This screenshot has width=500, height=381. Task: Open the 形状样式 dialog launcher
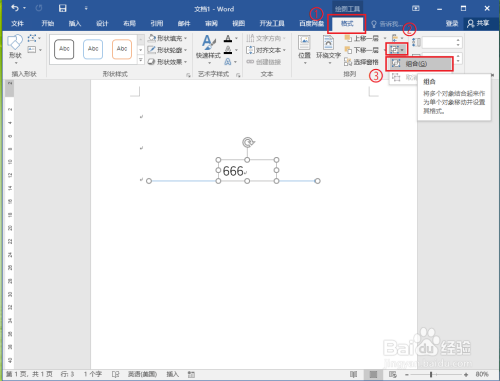pyautogui.click(x=188, y=75)
